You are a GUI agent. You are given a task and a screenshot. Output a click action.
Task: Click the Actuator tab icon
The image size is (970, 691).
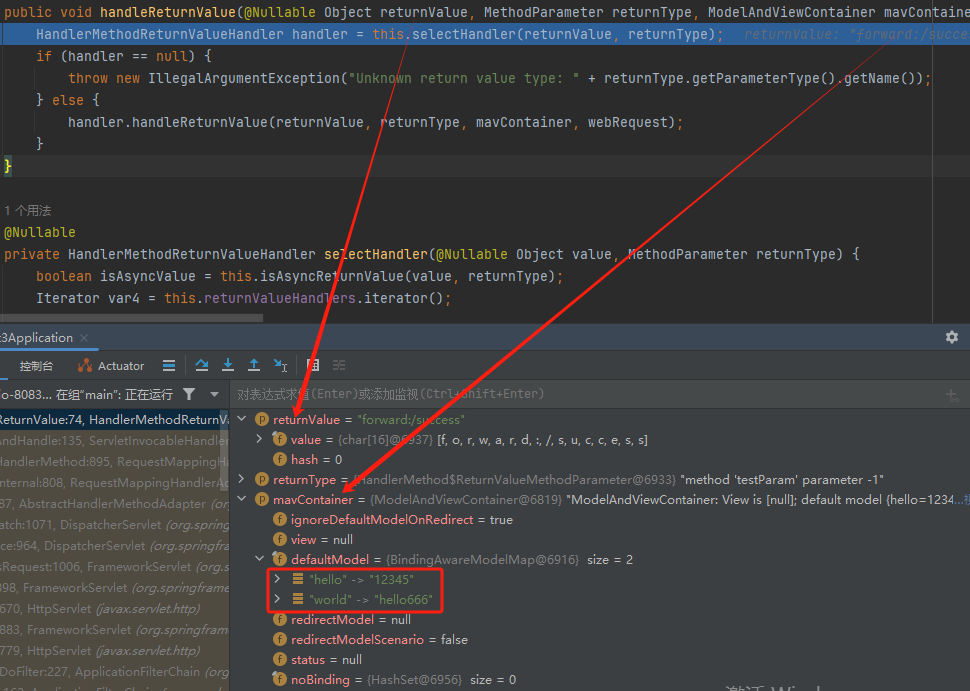[85, 366]
